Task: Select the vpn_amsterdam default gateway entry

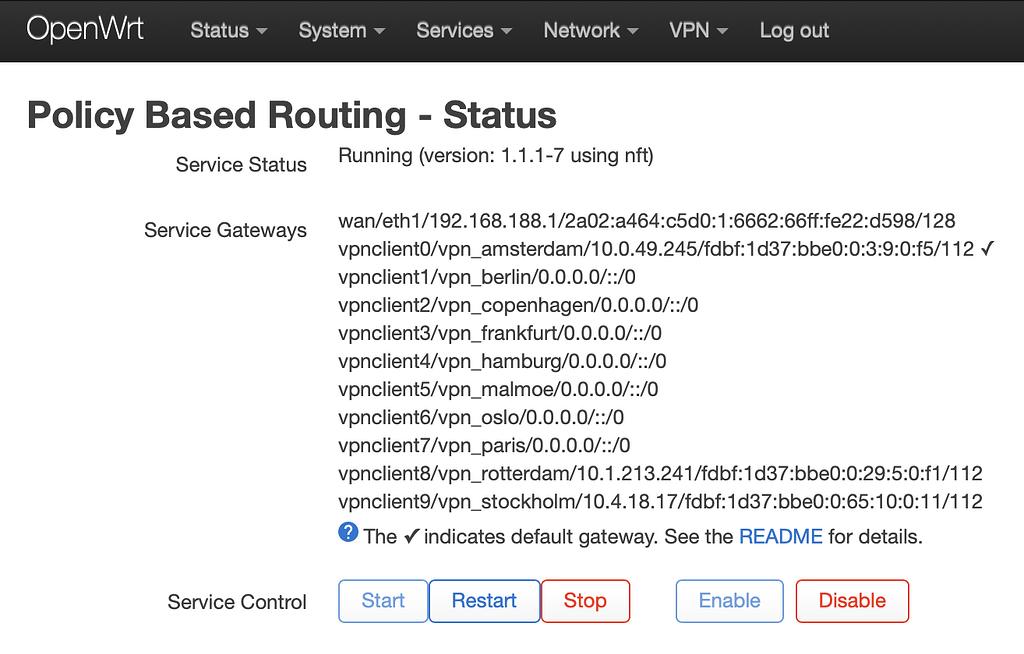Action: pos(660,248)
